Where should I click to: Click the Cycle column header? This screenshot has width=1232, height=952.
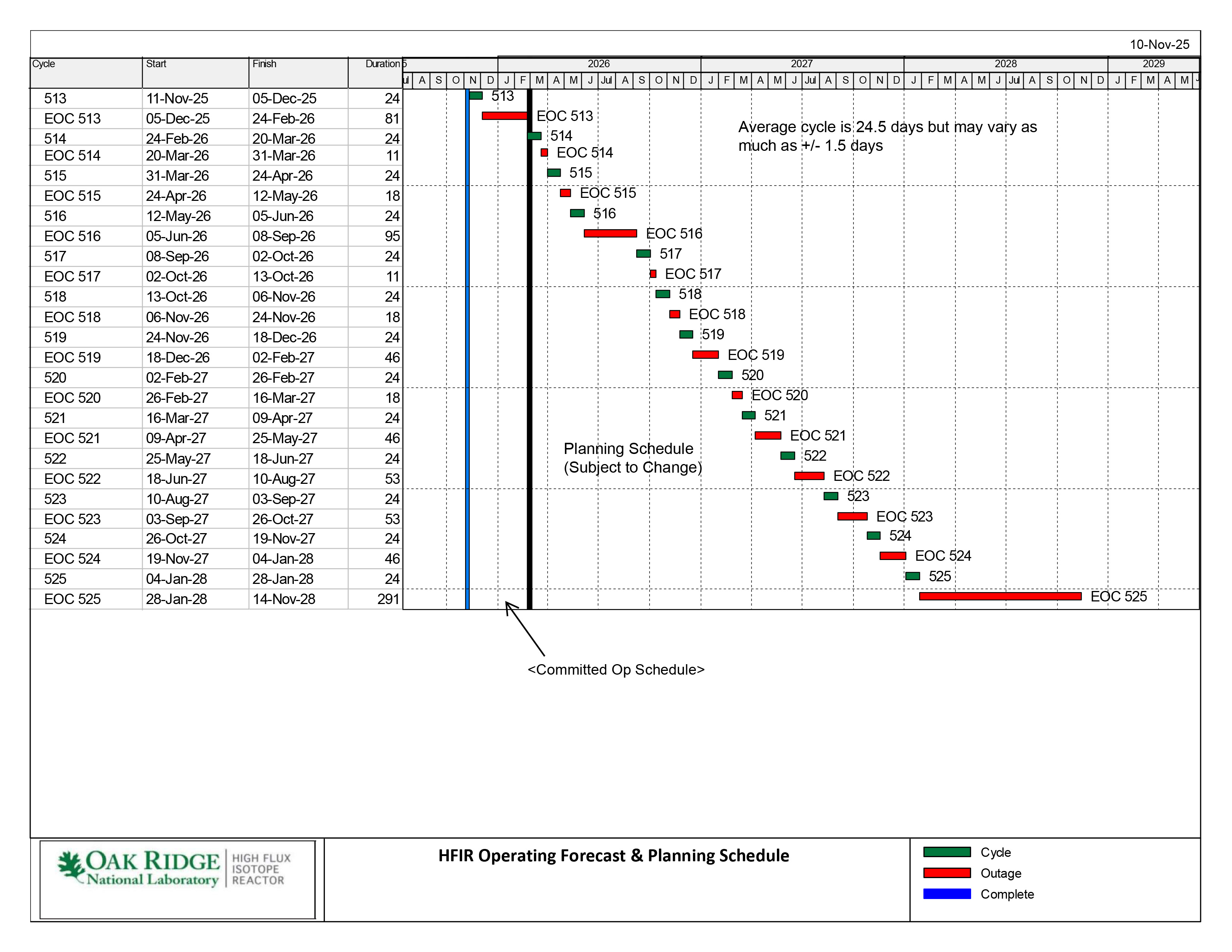pyautogui.click(x=44, y=64)
